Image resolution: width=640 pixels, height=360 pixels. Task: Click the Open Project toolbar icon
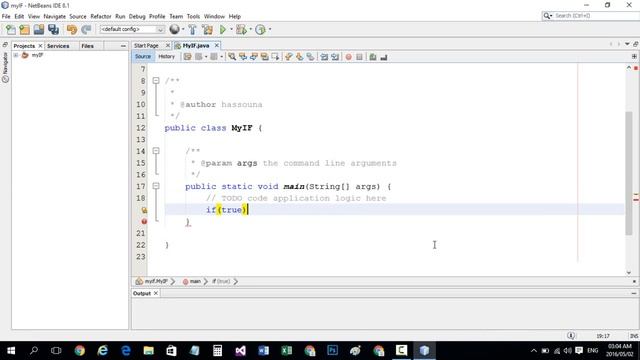(x=39, y=29)
